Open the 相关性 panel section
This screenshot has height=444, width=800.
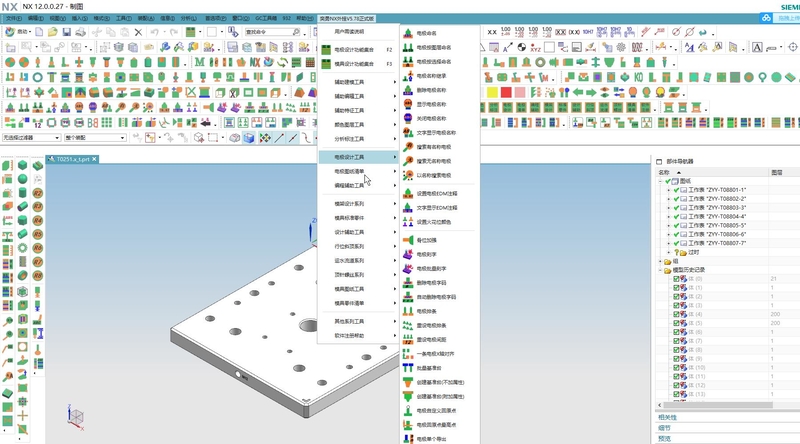click(667, 417)
